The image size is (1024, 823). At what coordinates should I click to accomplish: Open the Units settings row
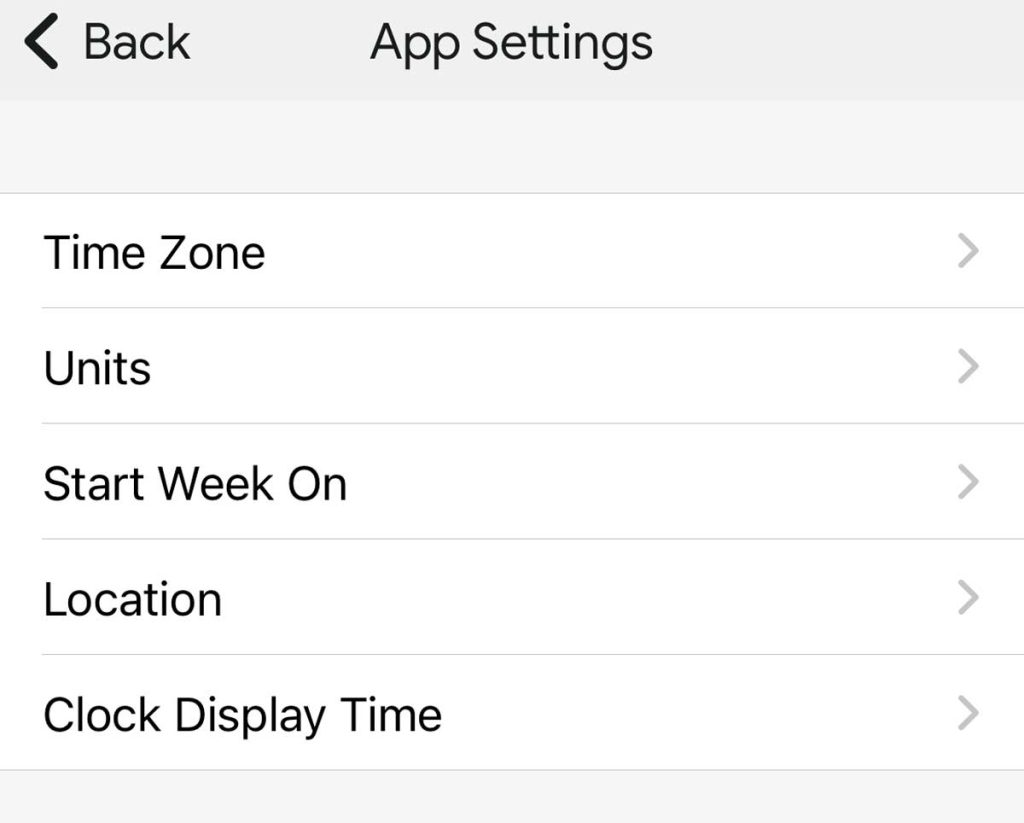click(x=500, y=368)
